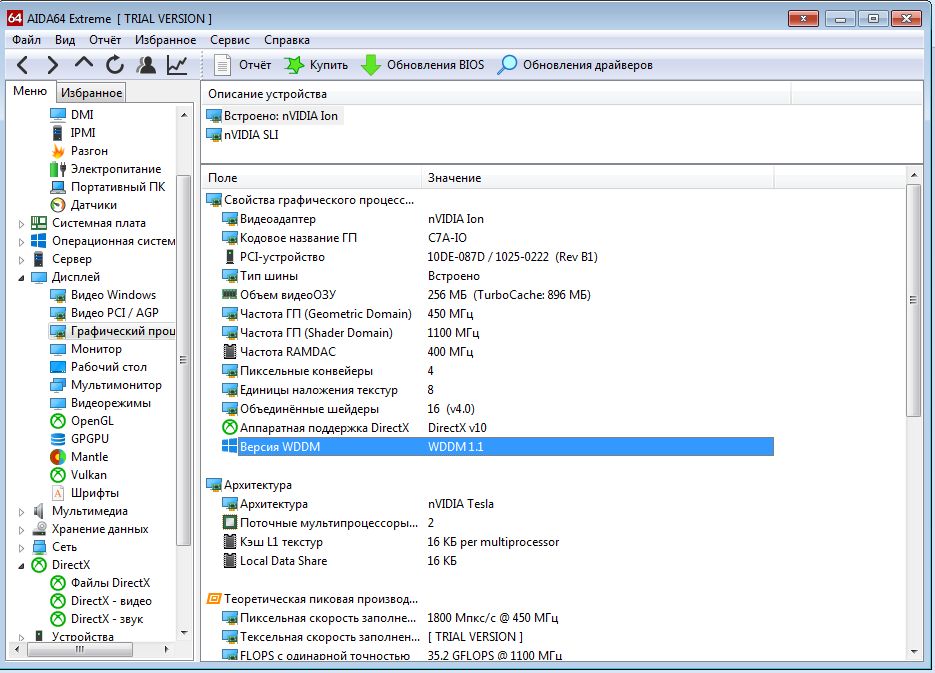Click the Сеть network icon
The height and width of the screenshot is (673, 935).
(x=39, y=547)
